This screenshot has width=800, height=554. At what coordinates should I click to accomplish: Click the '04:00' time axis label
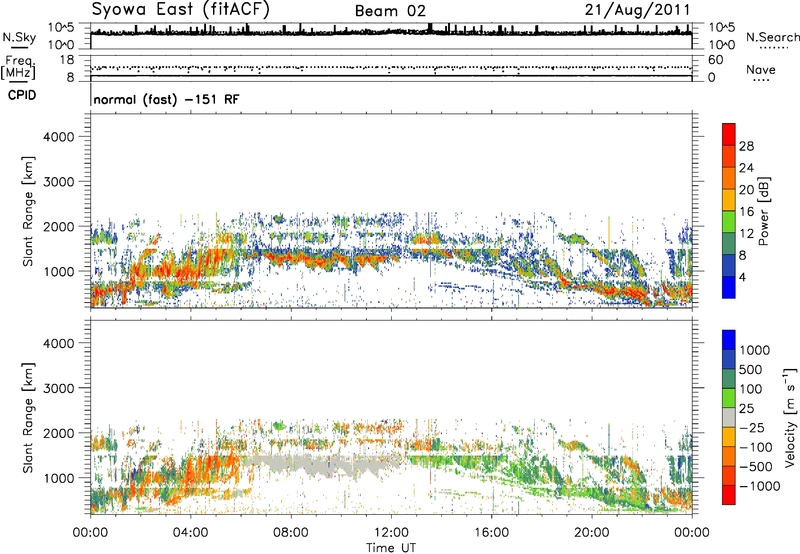(190, 533)
